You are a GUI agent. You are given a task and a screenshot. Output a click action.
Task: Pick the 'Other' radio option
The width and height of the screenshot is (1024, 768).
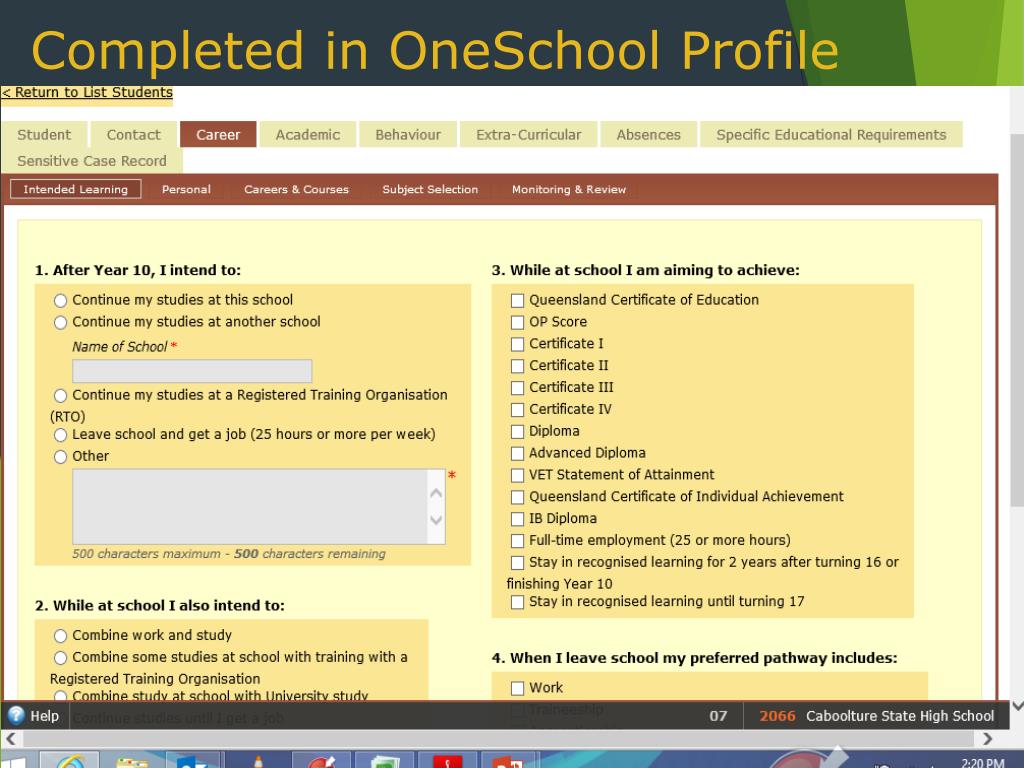[60, 456]
